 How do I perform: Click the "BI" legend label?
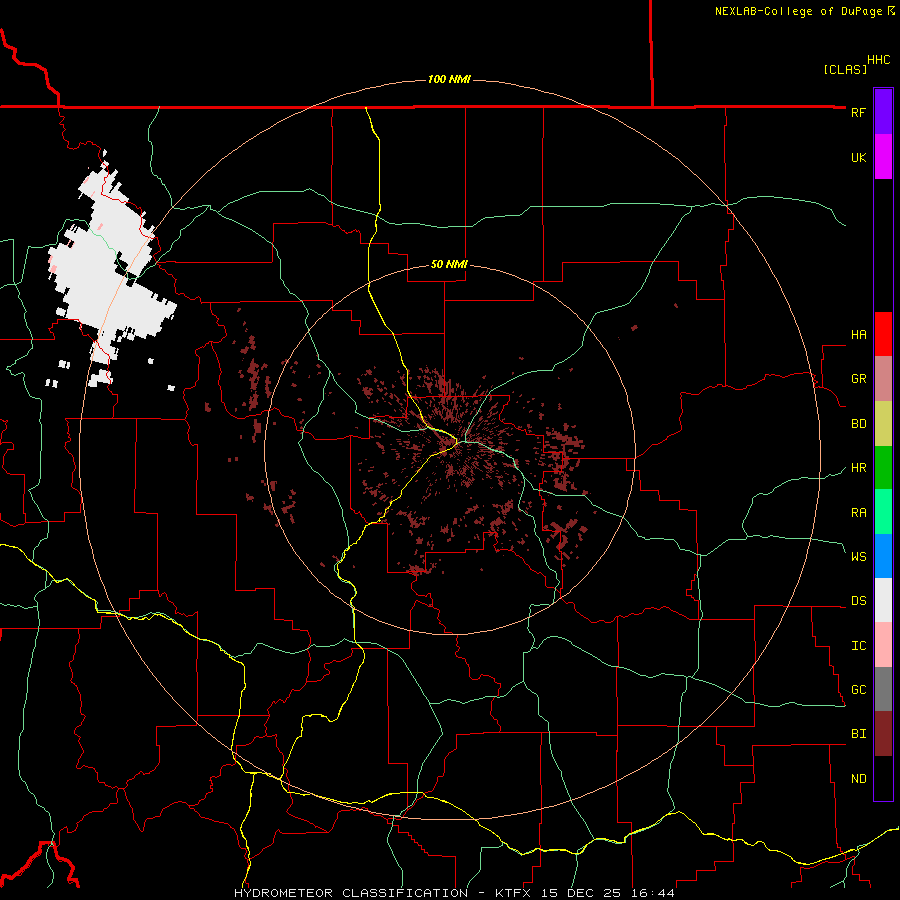point(858,734)
